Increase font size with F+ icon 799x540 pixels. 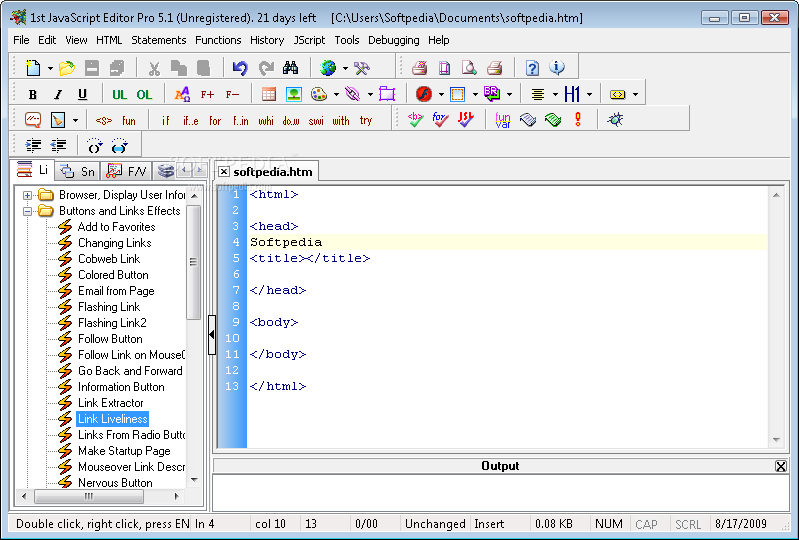[207, 94]
